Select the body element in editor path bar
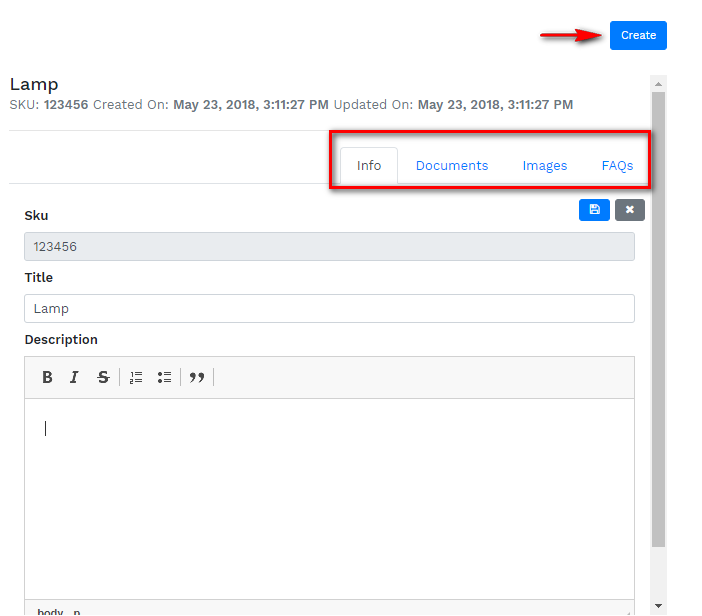Screen dimensions: 702x616 tap(50, 611)
